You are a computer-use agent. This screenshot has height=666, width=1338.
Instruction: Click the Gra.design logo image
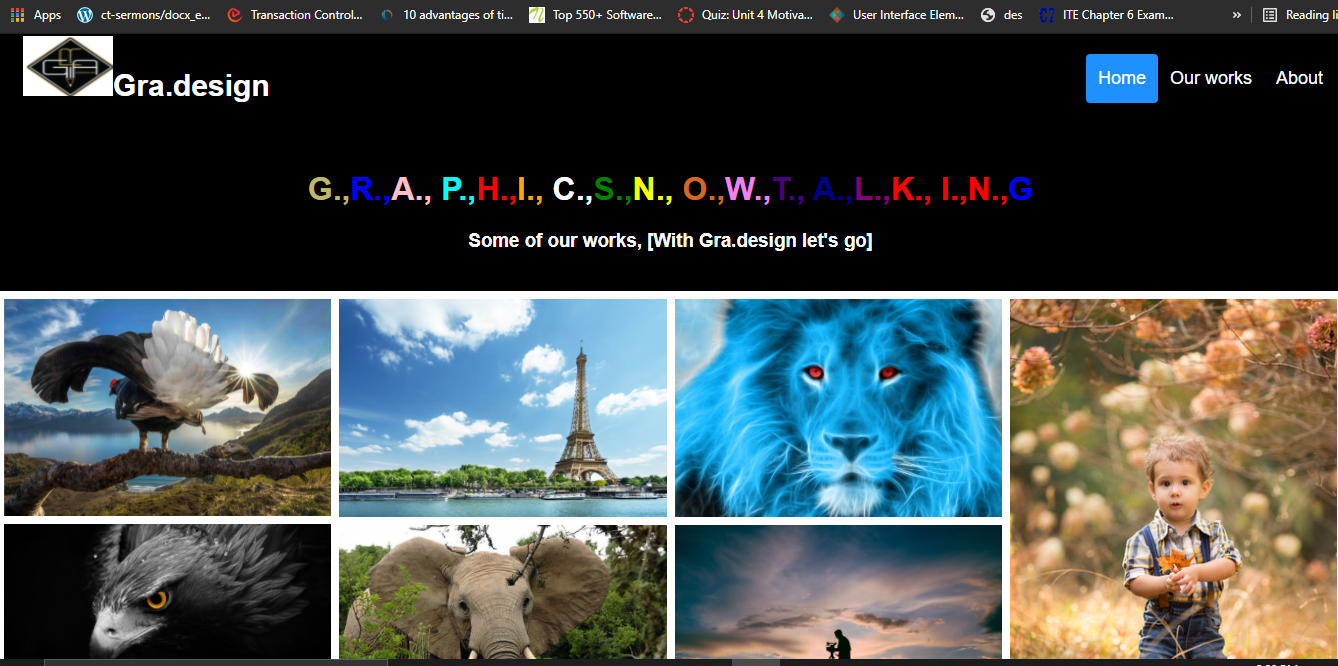[68, 66]
